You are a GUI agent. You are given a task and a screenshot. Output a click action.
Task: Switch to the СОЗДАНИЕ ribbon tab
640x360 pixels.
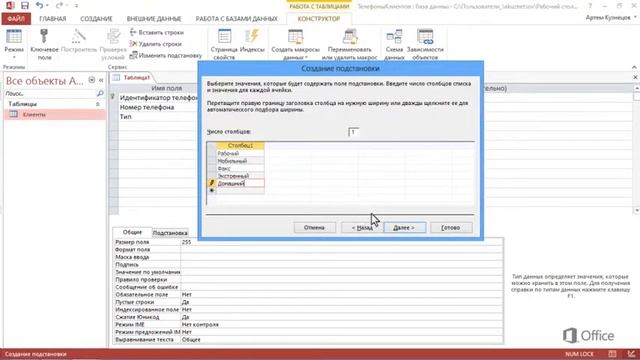tap(96, 19)
